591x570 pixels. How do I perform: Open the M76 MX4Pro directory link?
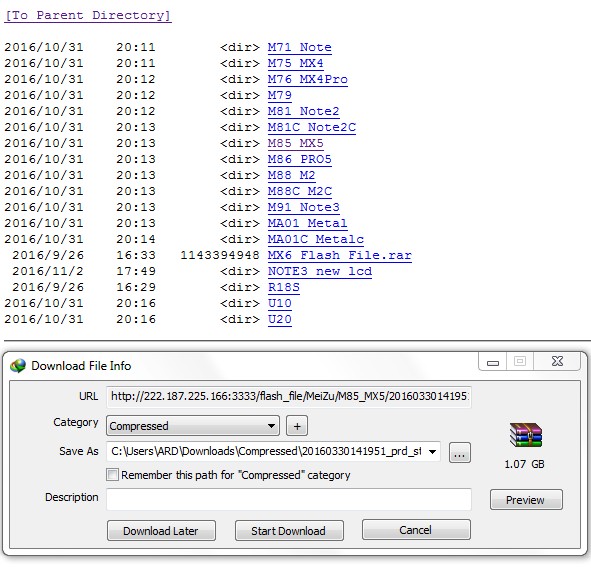[308, 79]
